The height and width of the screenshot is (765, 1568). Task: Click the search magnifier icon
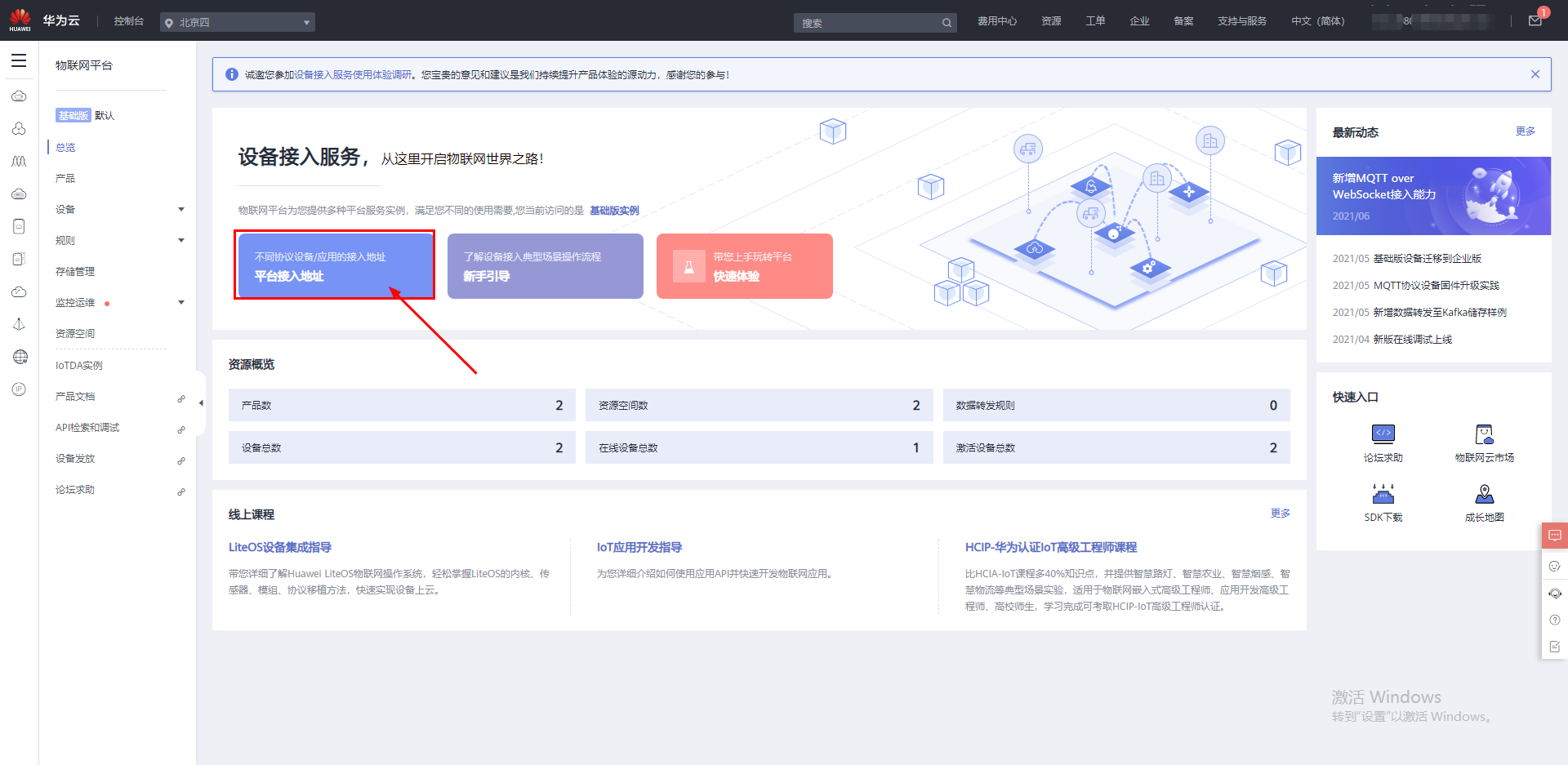[x=947, y=23]
